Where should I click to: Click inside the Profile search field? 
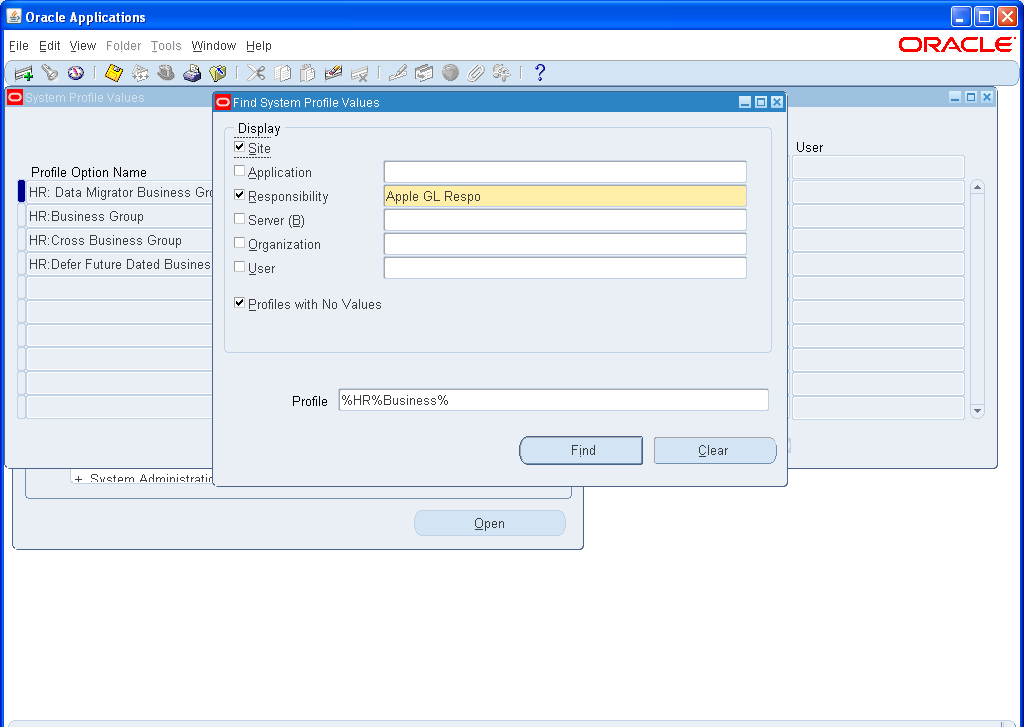click(x=553, y=400)
